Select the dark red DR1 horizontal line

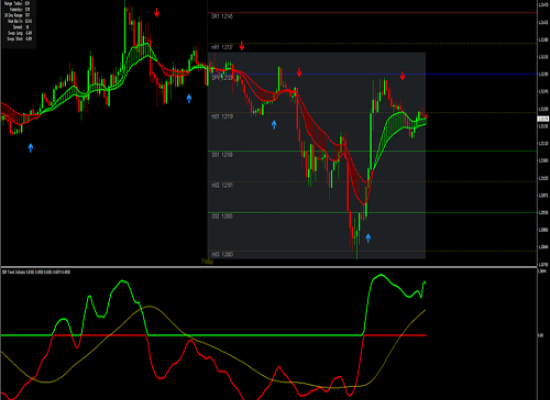372,13
